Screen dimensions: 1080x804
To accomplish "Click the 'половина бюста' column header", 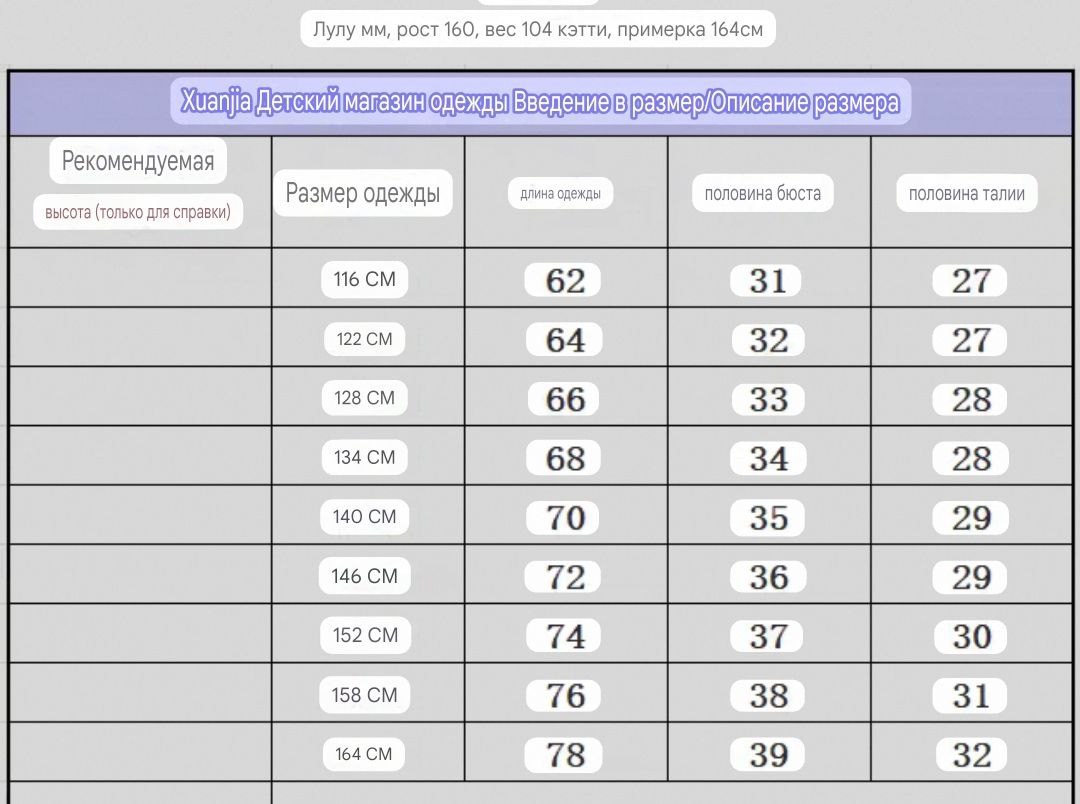I will tap(762, 194).
